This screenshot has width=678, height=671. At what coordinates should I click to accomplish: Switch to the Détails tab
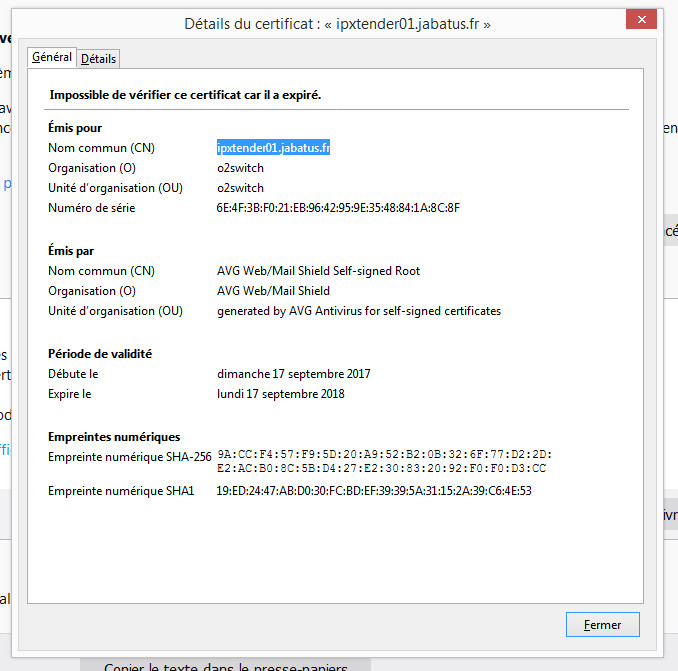[99, 58]
